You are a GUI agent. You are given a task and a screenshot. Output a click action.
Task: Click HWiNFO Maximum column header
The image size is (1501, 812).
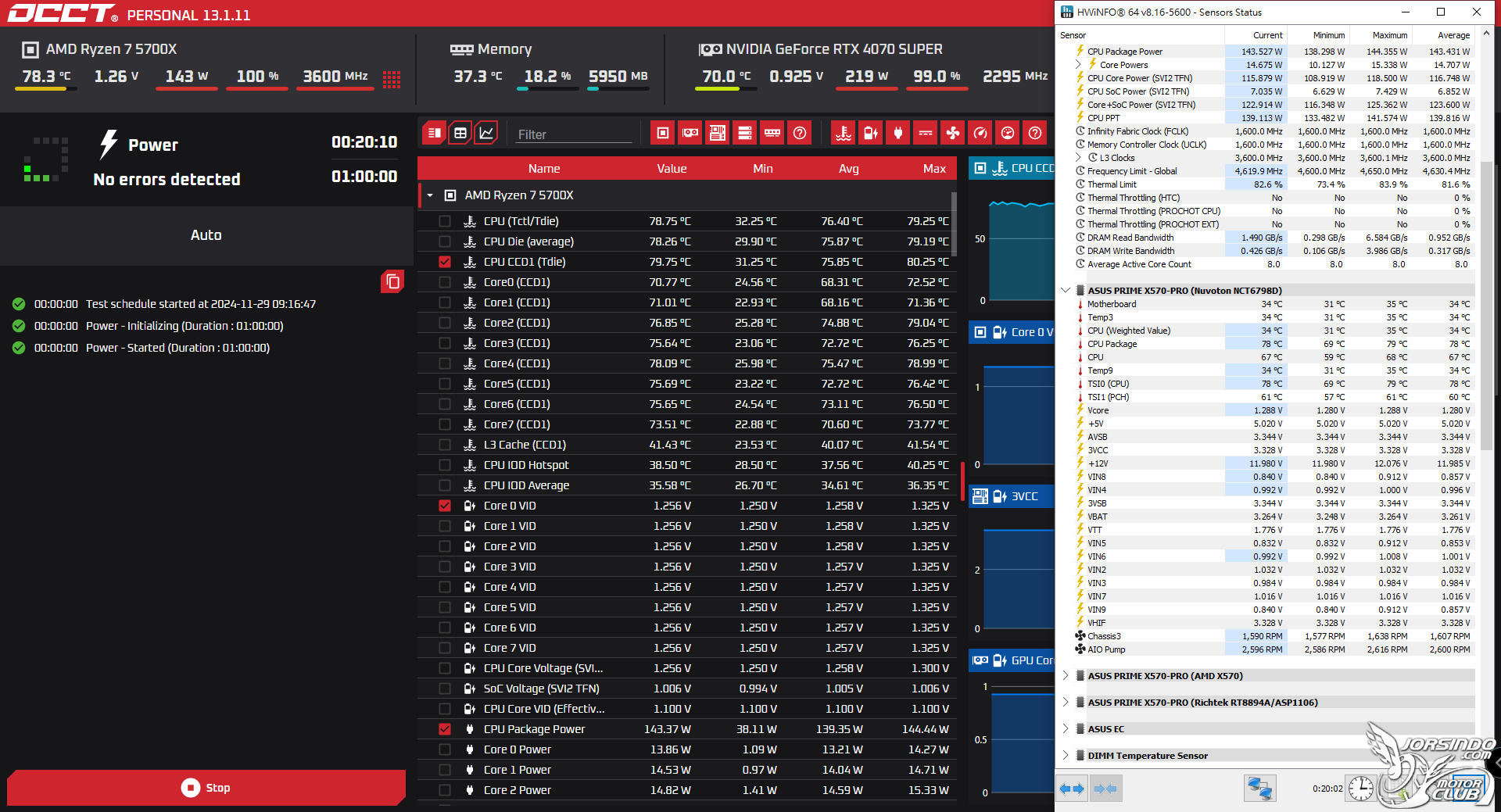tap(1380, 35)
